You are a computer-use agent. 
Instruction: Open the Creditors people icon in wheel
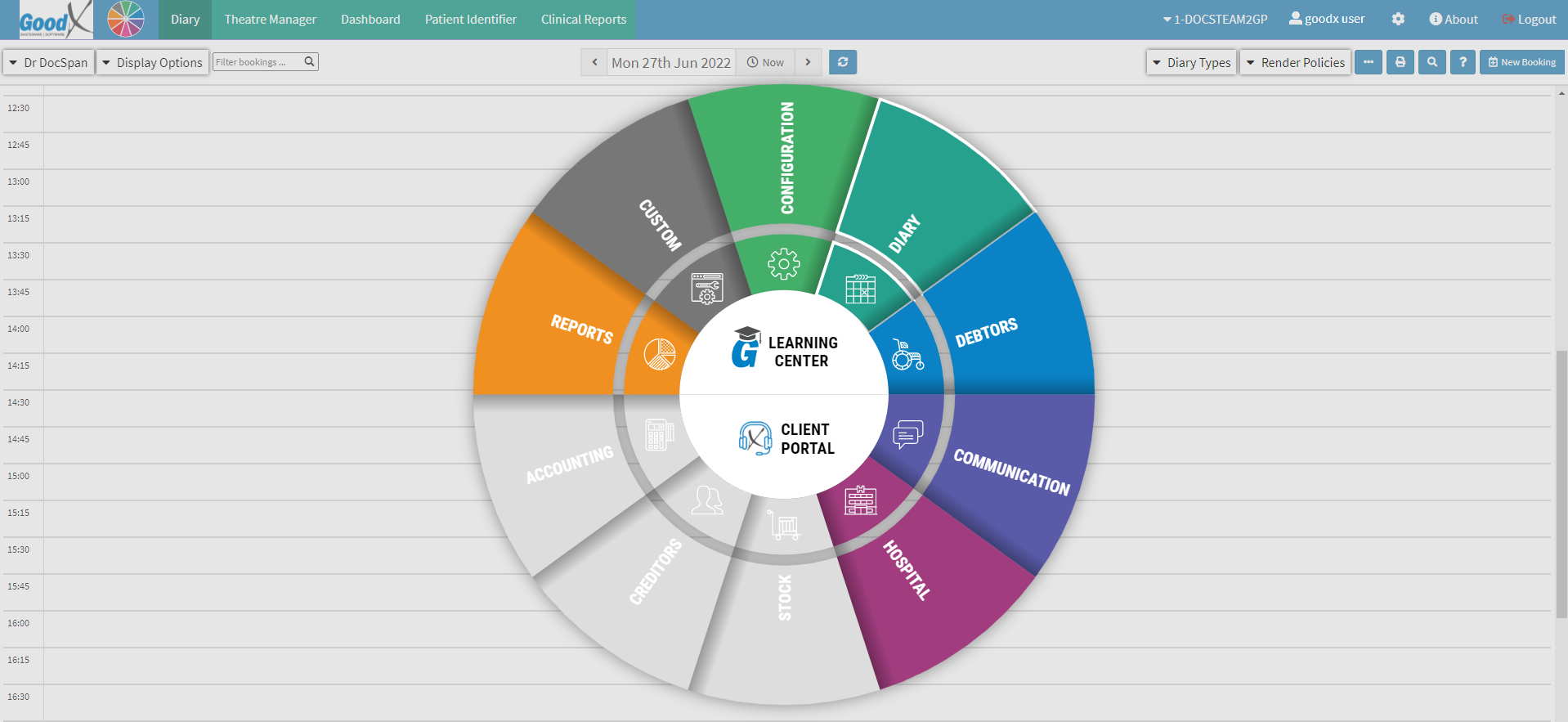point(706,500)
